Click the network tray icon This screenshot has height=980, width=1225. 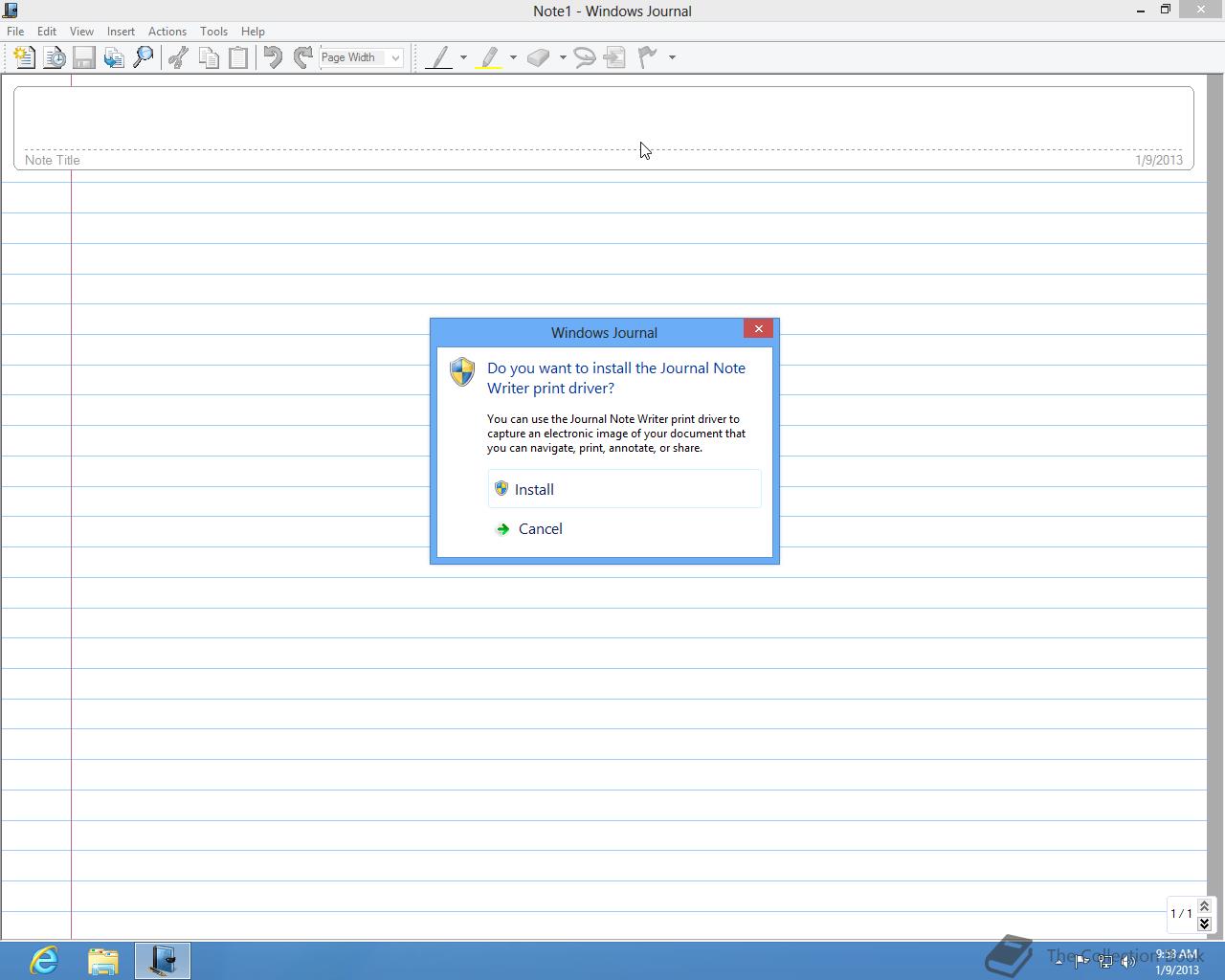click(x=1105, y=962)
